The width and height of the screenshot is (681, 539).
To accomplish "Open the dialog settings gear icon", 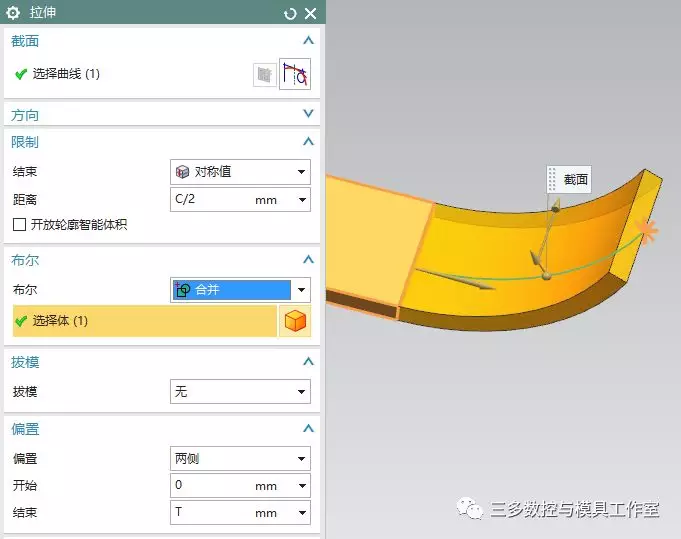I will tap(13, 13).
